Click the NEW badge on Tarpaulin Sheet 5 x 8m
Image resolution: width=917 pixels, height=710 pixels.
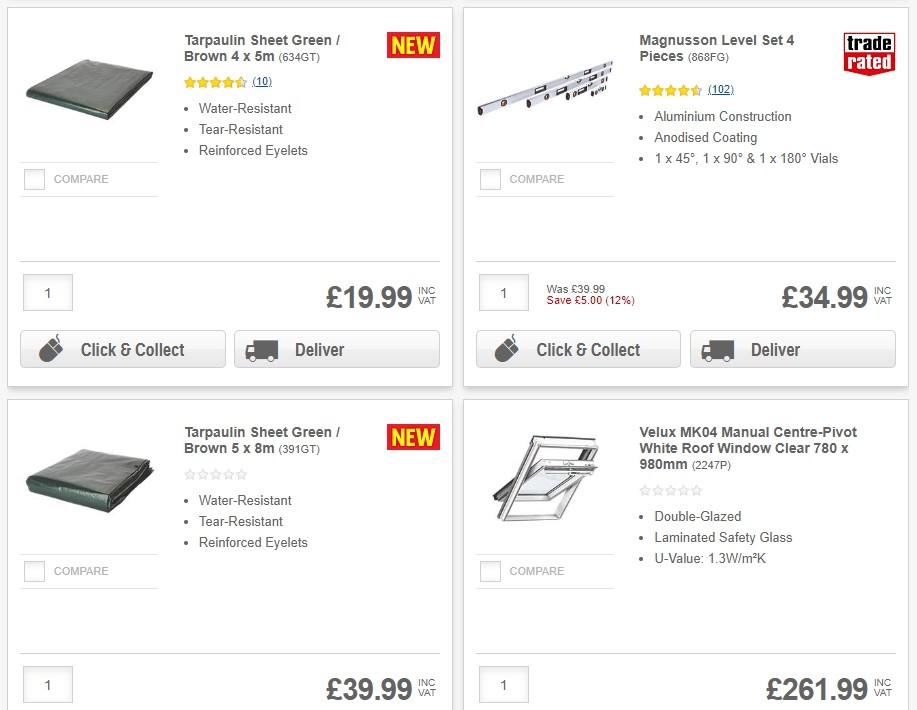(x=413, y=437)
